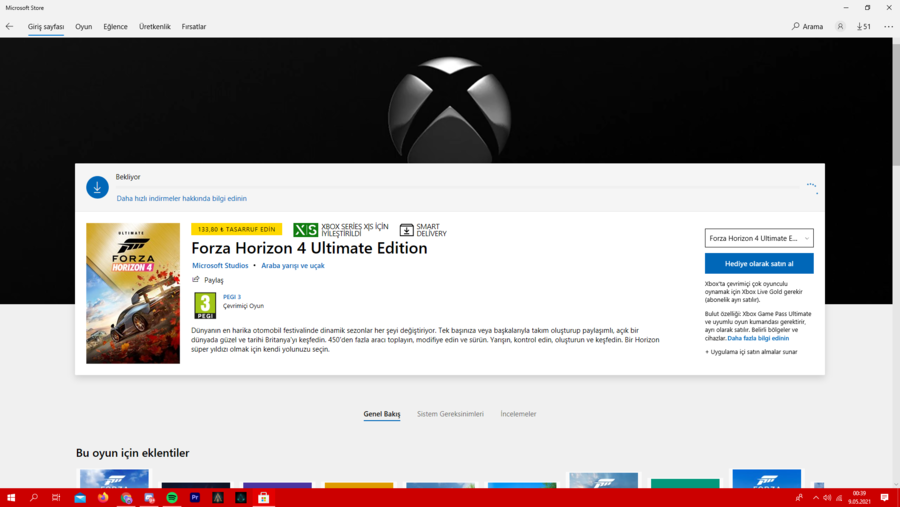This screenshot has height=507, width=900.
Task: Select the İncelemeler tab
Action: click(x=518, y=414)
